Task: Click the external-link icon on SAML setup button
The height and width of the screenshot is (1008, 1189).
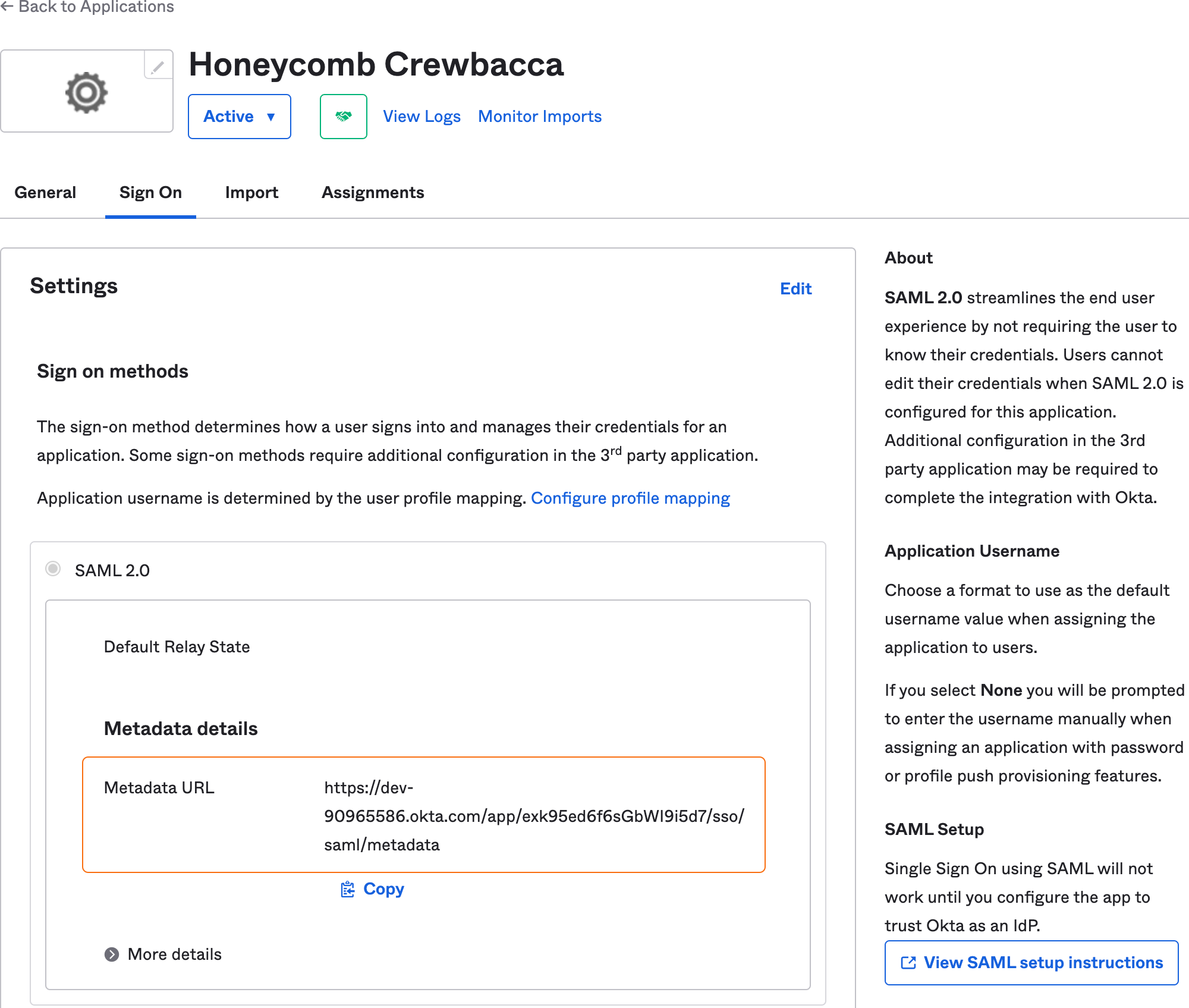Action: (908, 963)
